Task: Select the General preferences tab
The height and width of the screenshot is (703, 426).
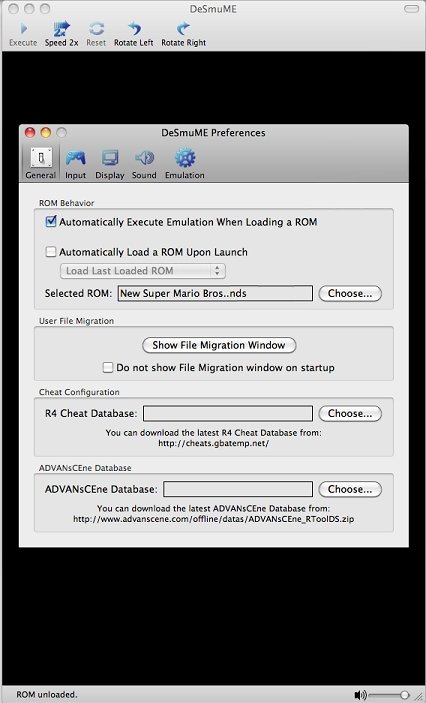Action: click(40, 164)
